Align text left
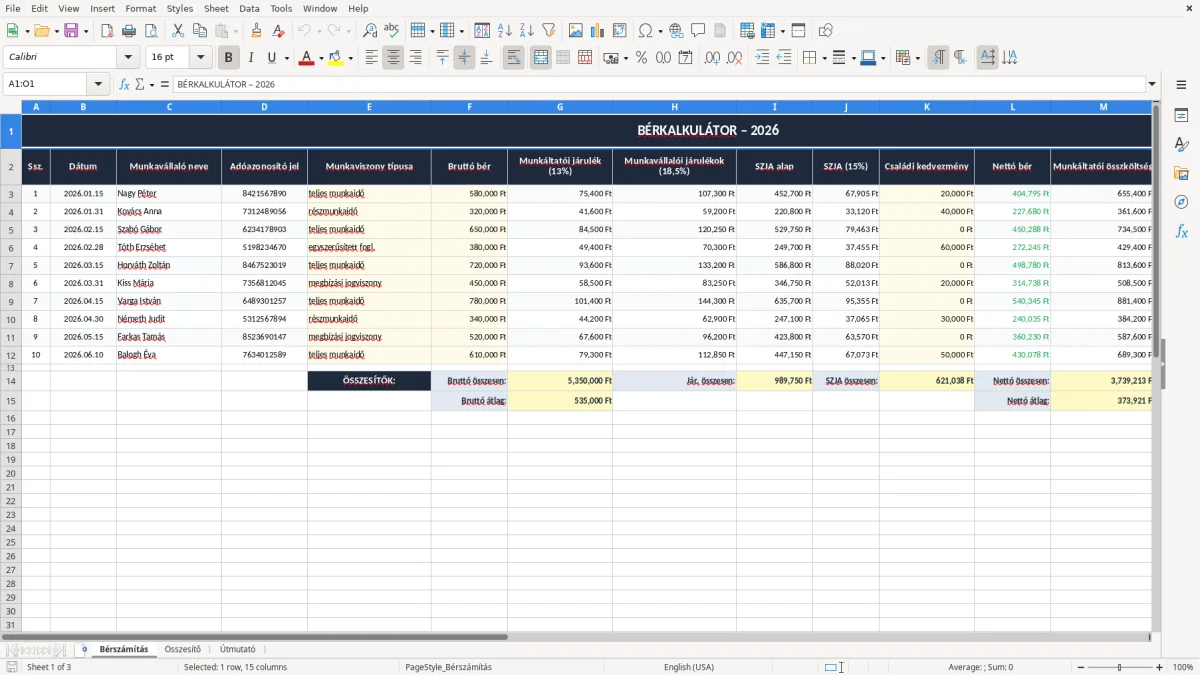 coord(372,58)
